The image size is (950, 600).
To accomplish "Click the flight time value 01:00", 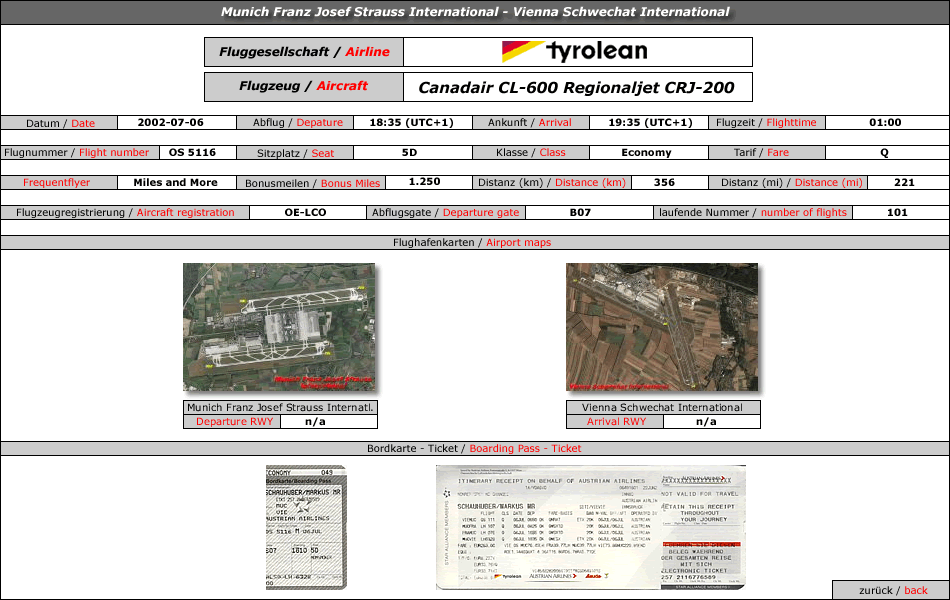I will pos(885,122).
